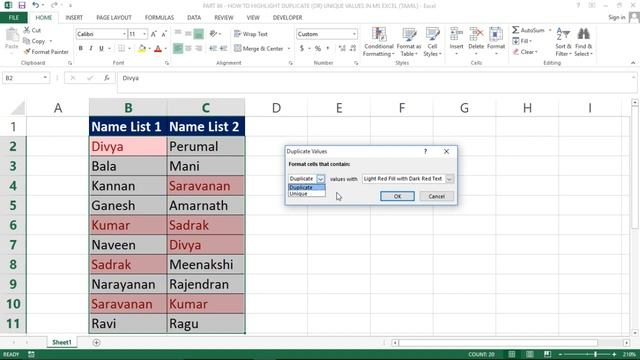Apply accounting dollar format

[x=302, y=49]
